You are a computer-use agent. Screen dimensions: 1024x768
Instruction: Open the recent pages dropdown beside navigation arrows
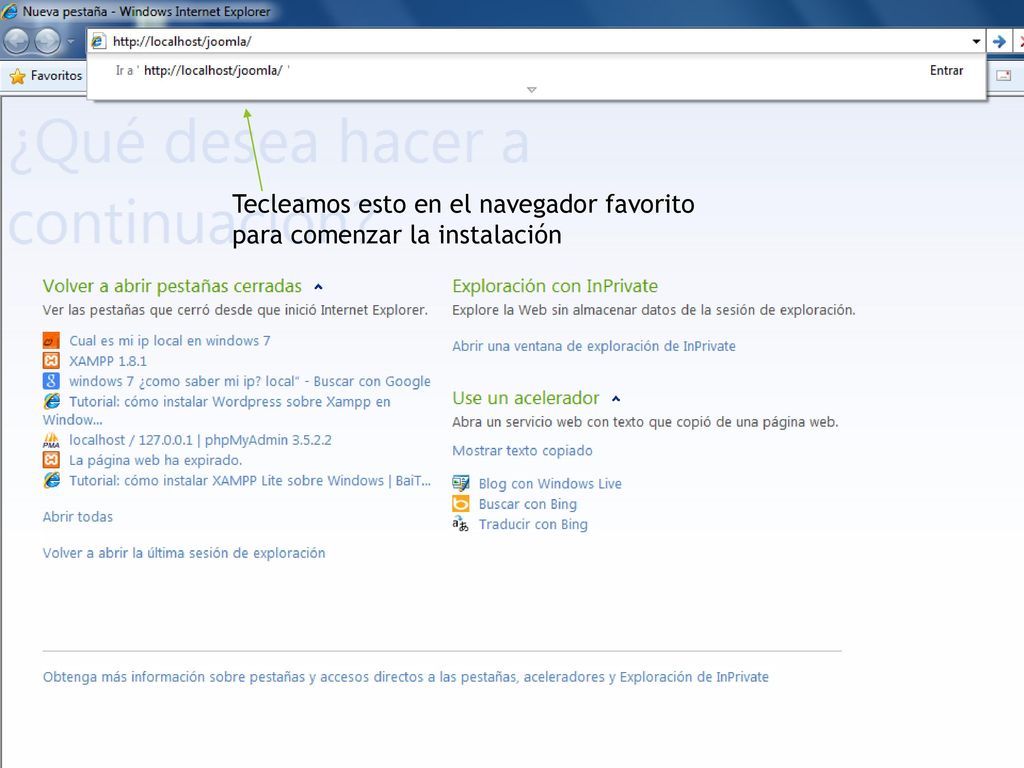71,42
